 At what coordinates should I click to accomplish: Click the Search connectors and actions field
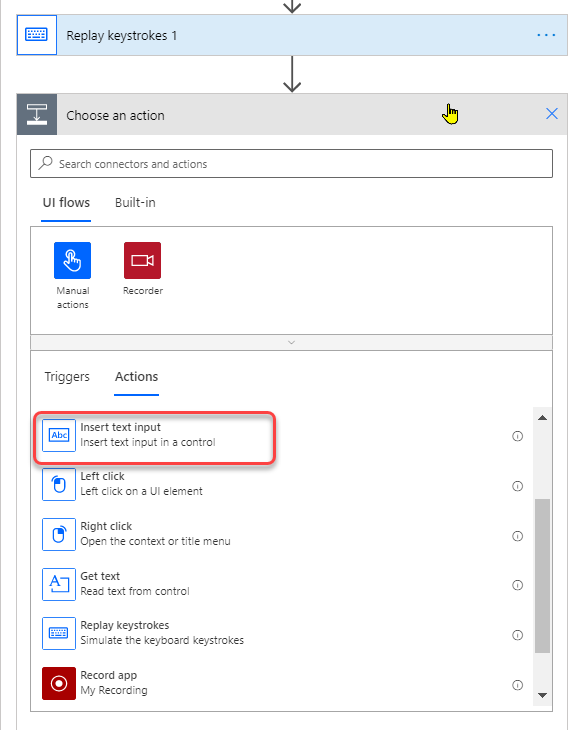(x=291, y=164)
